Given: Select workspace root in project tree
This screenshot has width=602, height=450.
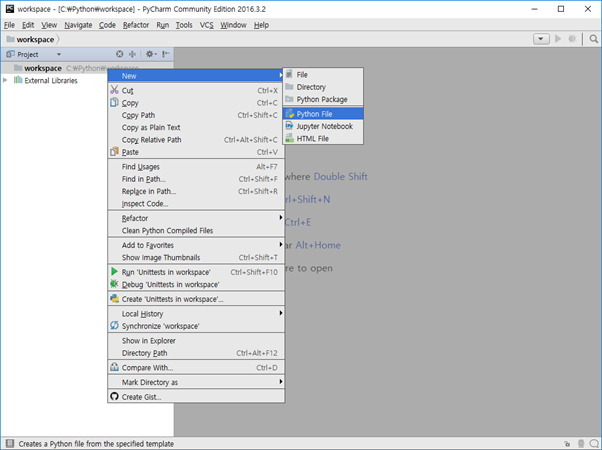Looking at the screenshot, I should pos(43,68).
